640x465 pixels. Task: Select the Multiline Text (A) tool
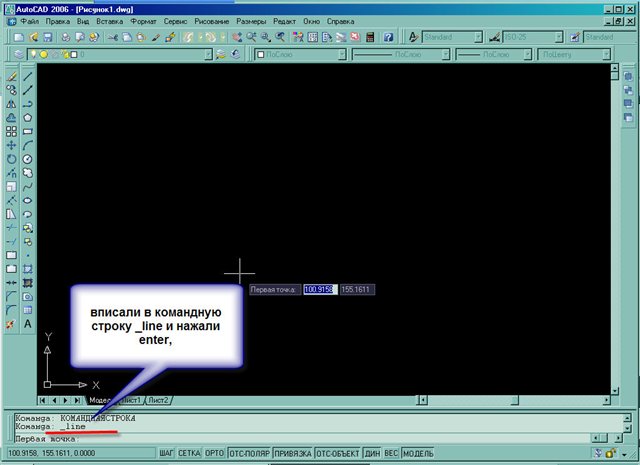(28, 324)
